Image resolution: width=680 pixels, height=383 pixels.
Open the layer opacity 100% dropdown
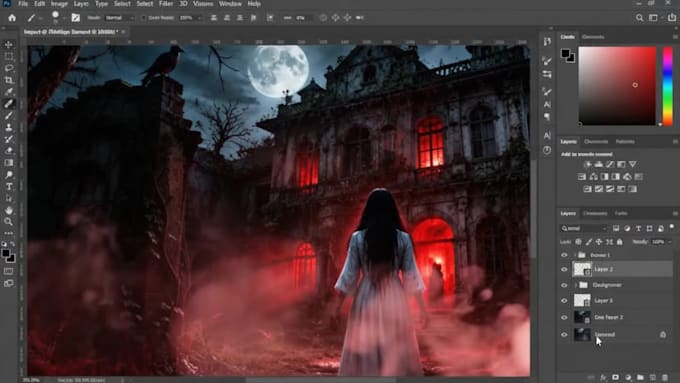[661, 242]
